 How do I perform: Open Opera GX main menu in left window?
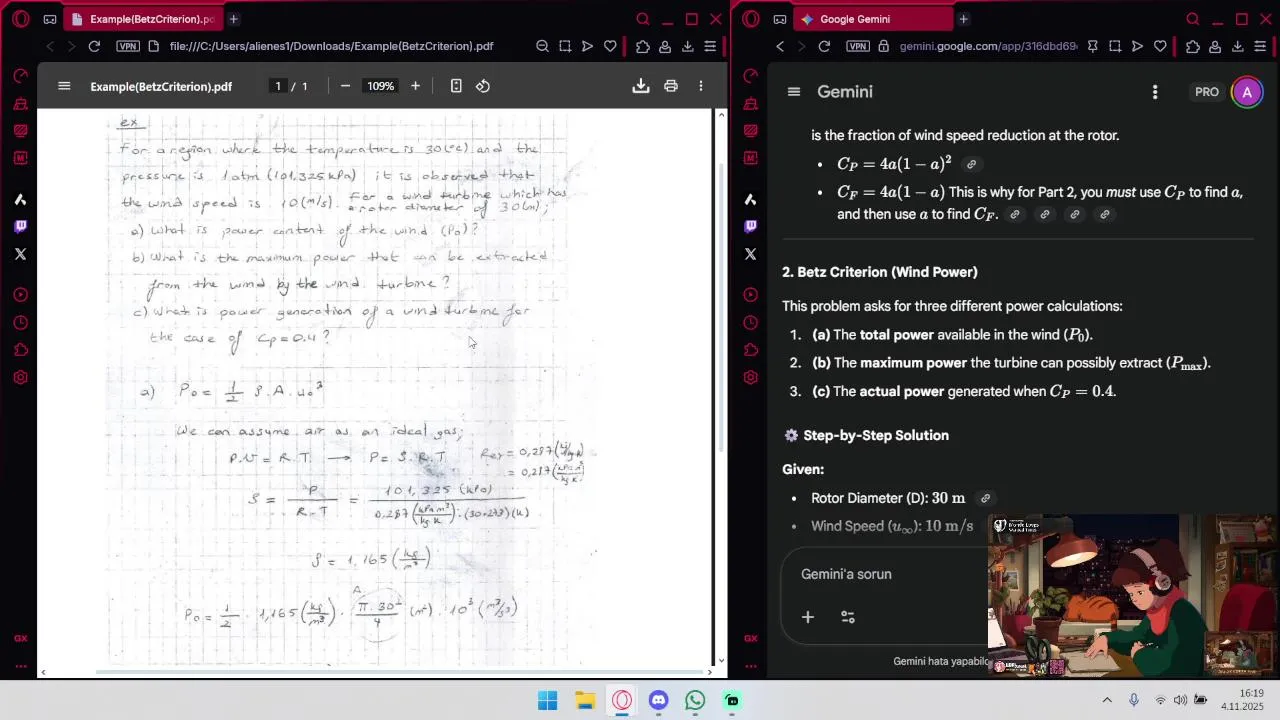tap(21, 19)
